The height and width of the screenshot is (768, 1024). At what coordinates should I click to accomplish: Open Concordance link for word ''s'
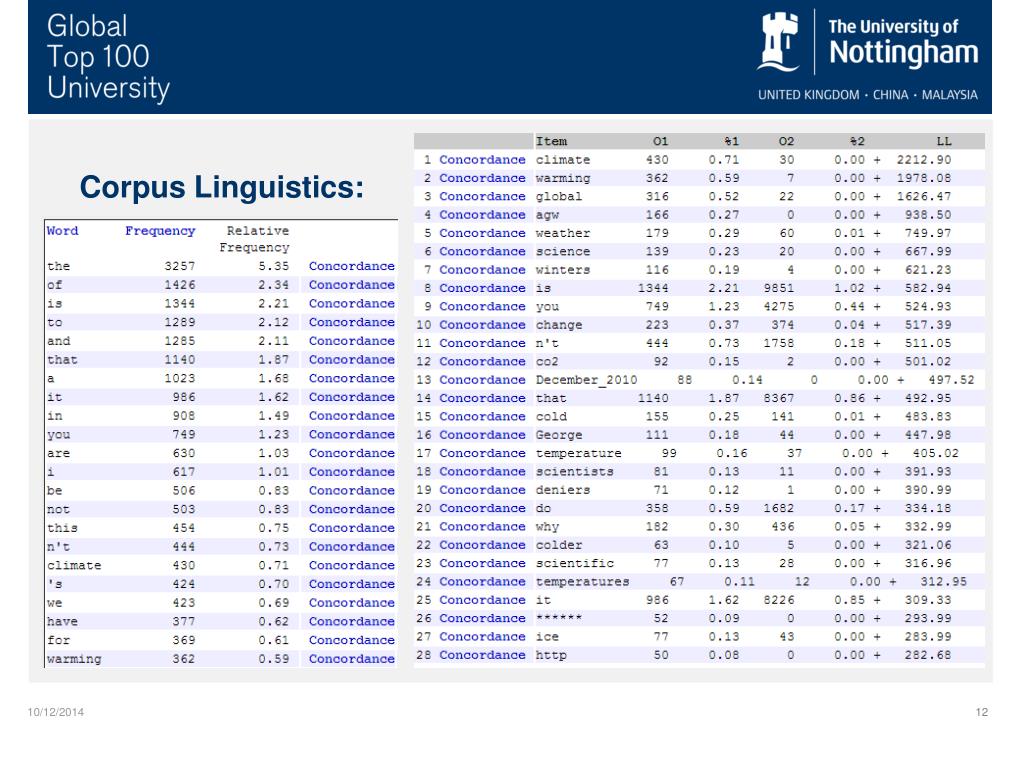(351, 584)
